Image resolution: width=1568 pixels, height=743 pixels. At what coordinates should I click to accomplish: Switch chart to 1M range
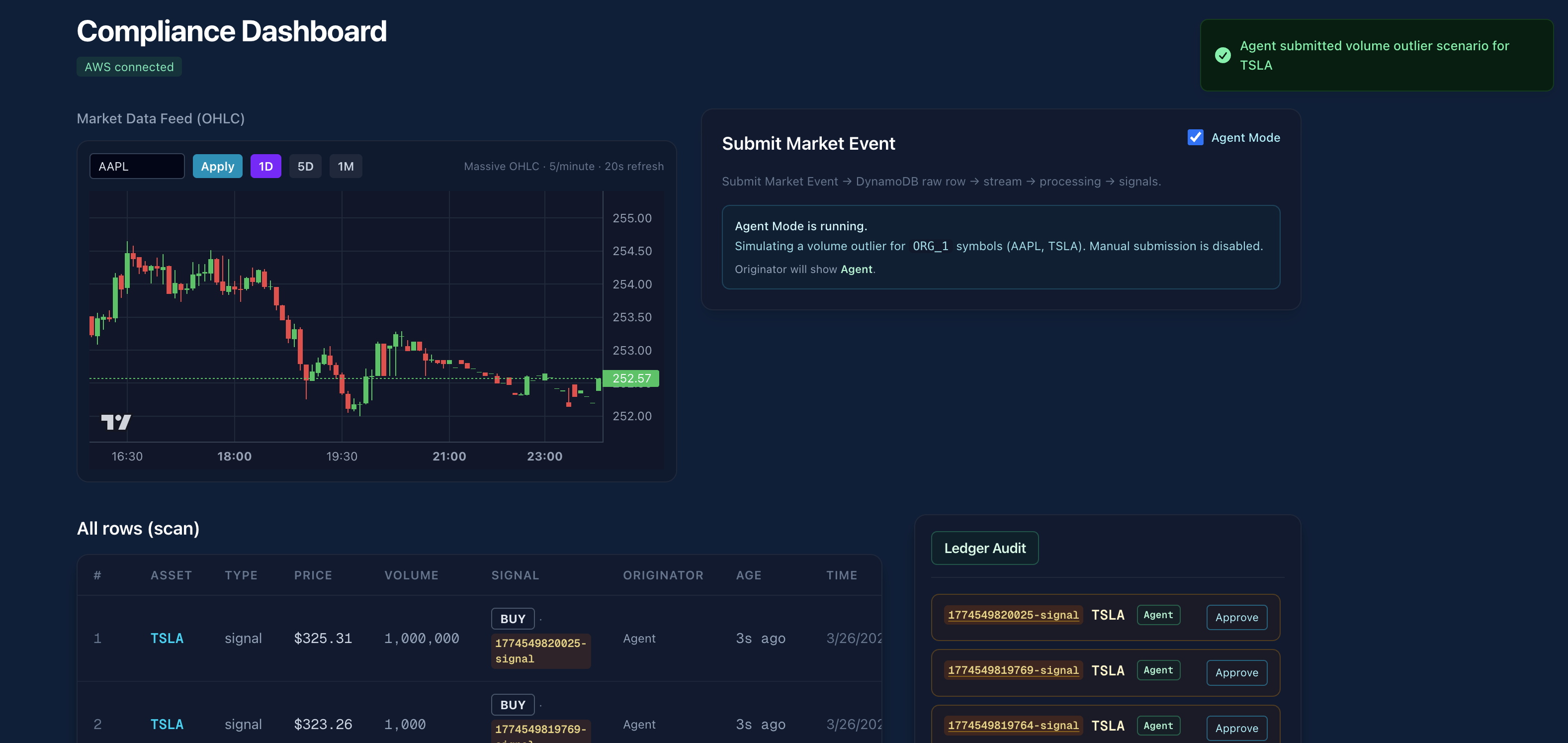tap(345, 166)
